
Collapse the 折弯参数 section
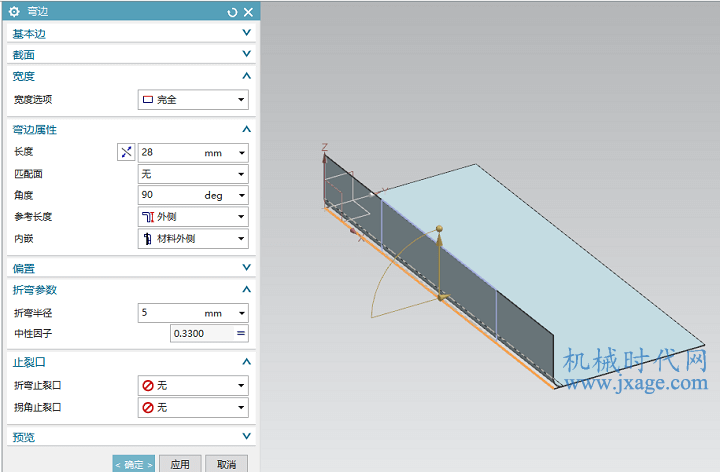(247, 289)
